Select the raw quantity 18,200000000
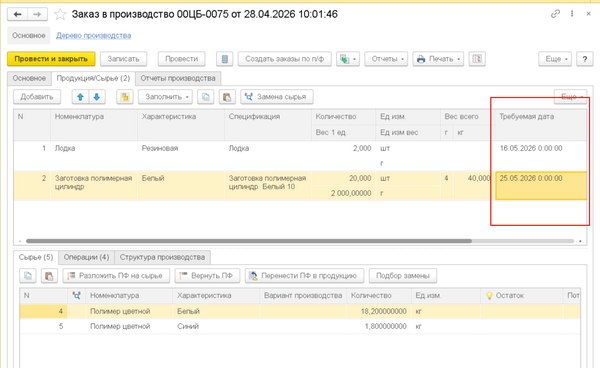 pyautogui.click(x=379, y=311)
